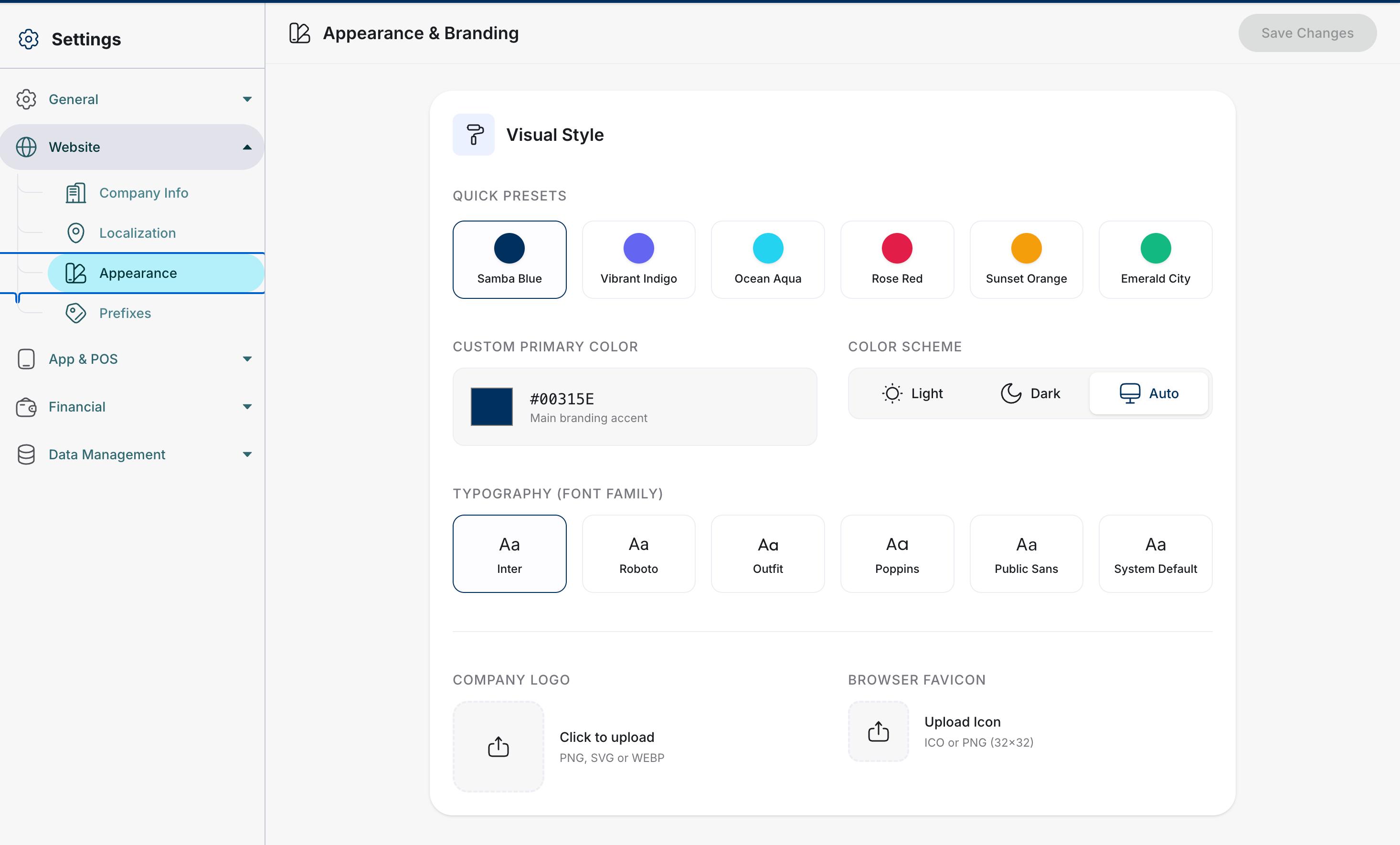Select the Sunset Orange preset
This screenshot has width=1400, height=845.
coord(1027,260)
